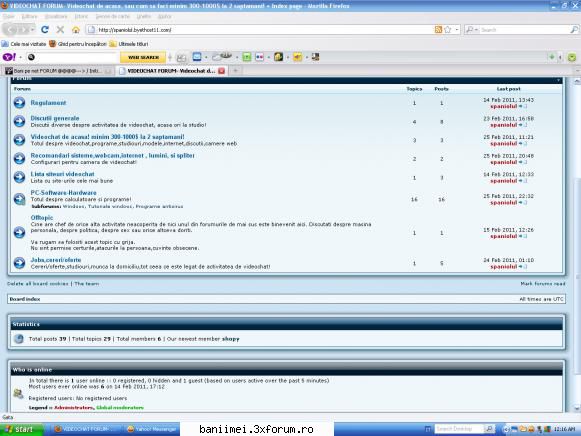
Task: Click the yellow envelope icon on Yahoo toolbar
Action: tap(298, 57)
